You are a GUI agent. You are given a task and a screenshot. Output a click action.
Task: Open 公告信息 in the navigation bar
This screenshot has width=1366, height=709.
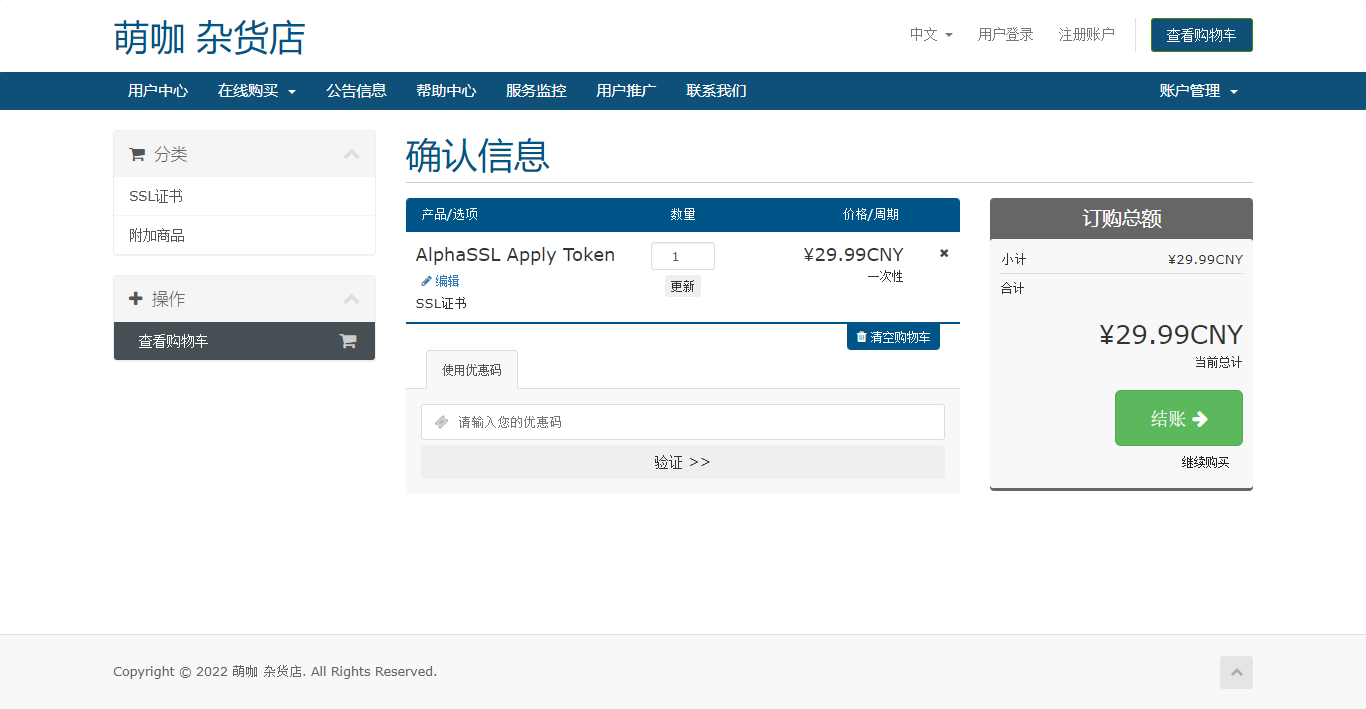[356, 91]
